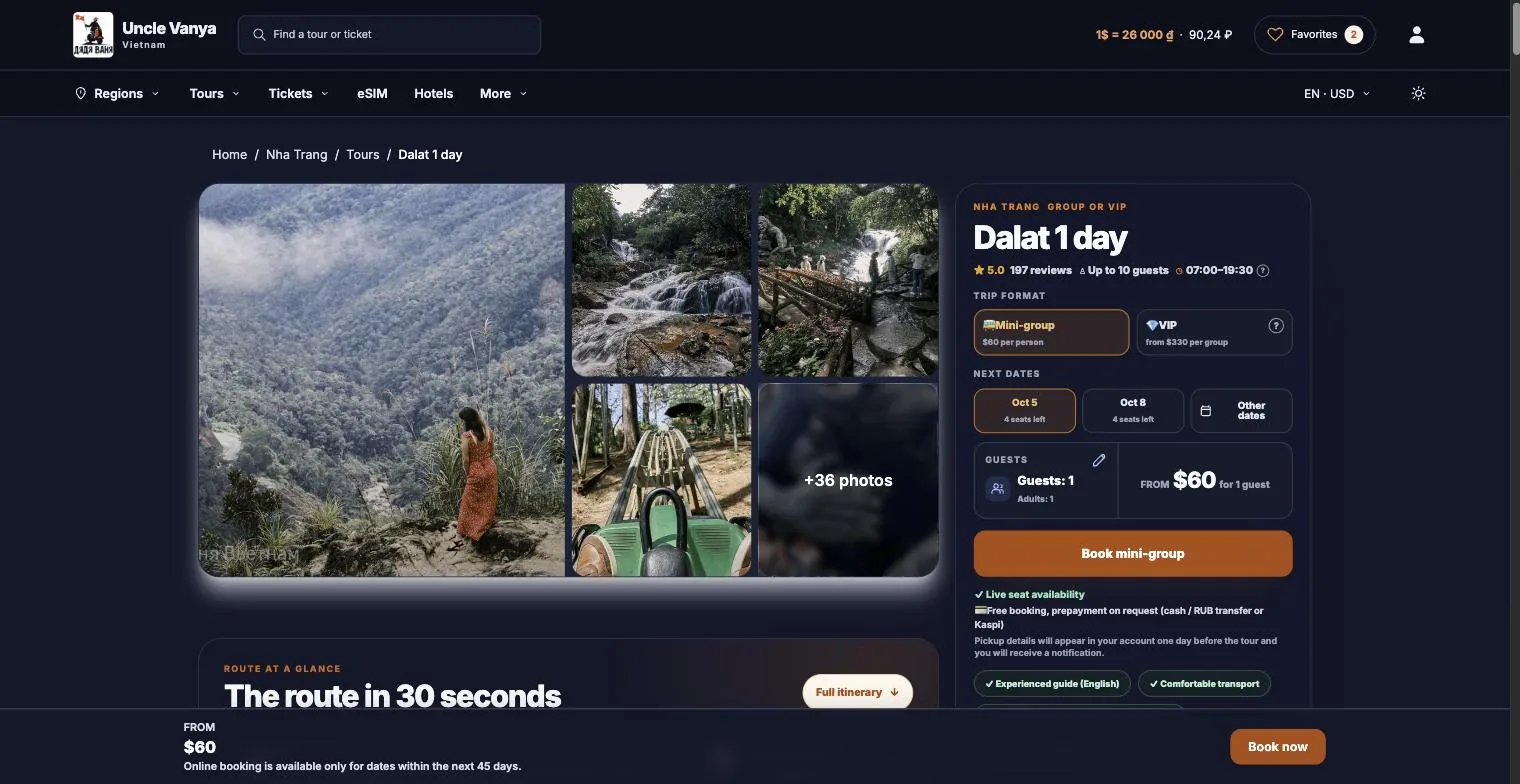This screenshot has height=784, width=1520.
Task: Jump to Full itinerary
Action: tap(857, 692)
